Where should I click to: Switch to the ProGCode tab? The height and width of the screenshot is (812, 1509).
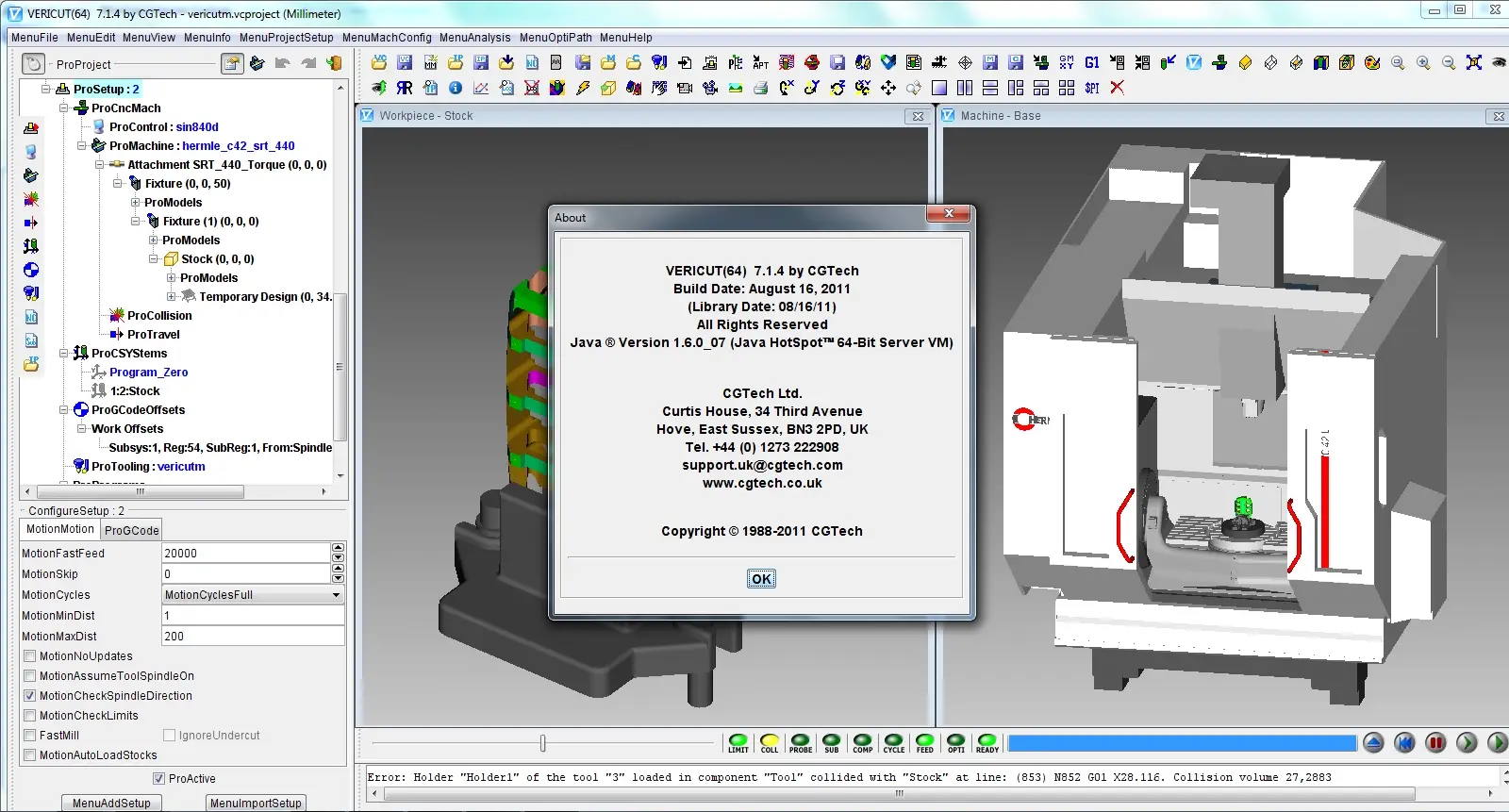tap(131, 530)
